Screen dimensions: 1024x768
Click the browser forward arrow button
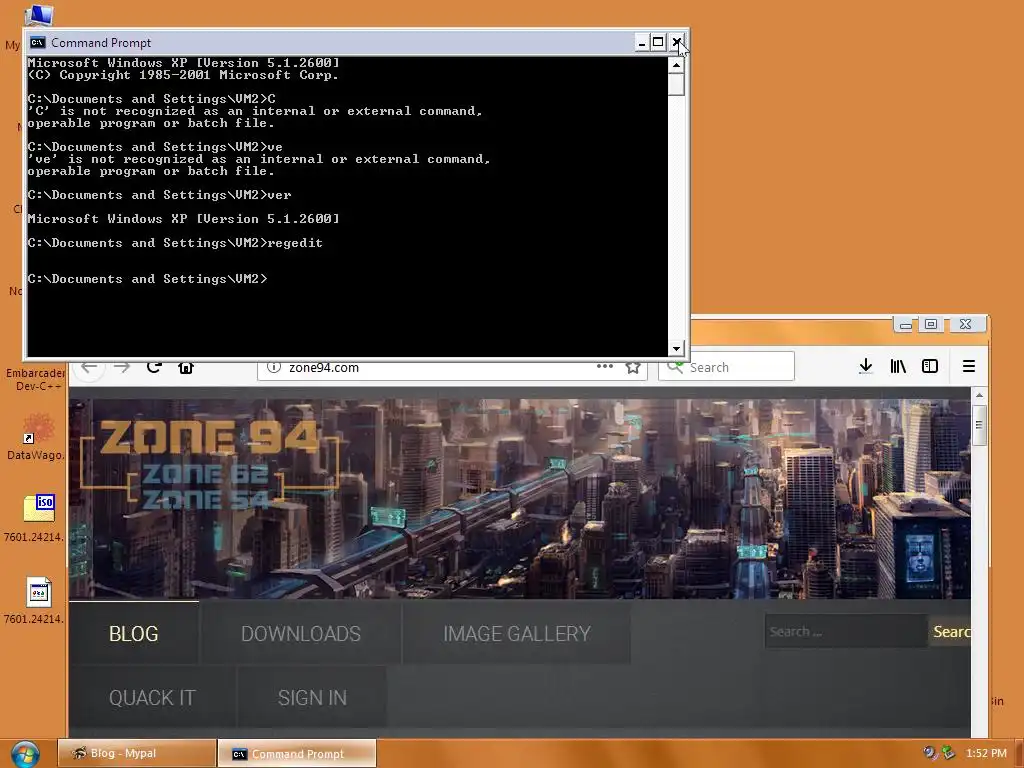(x=122, y=368)
